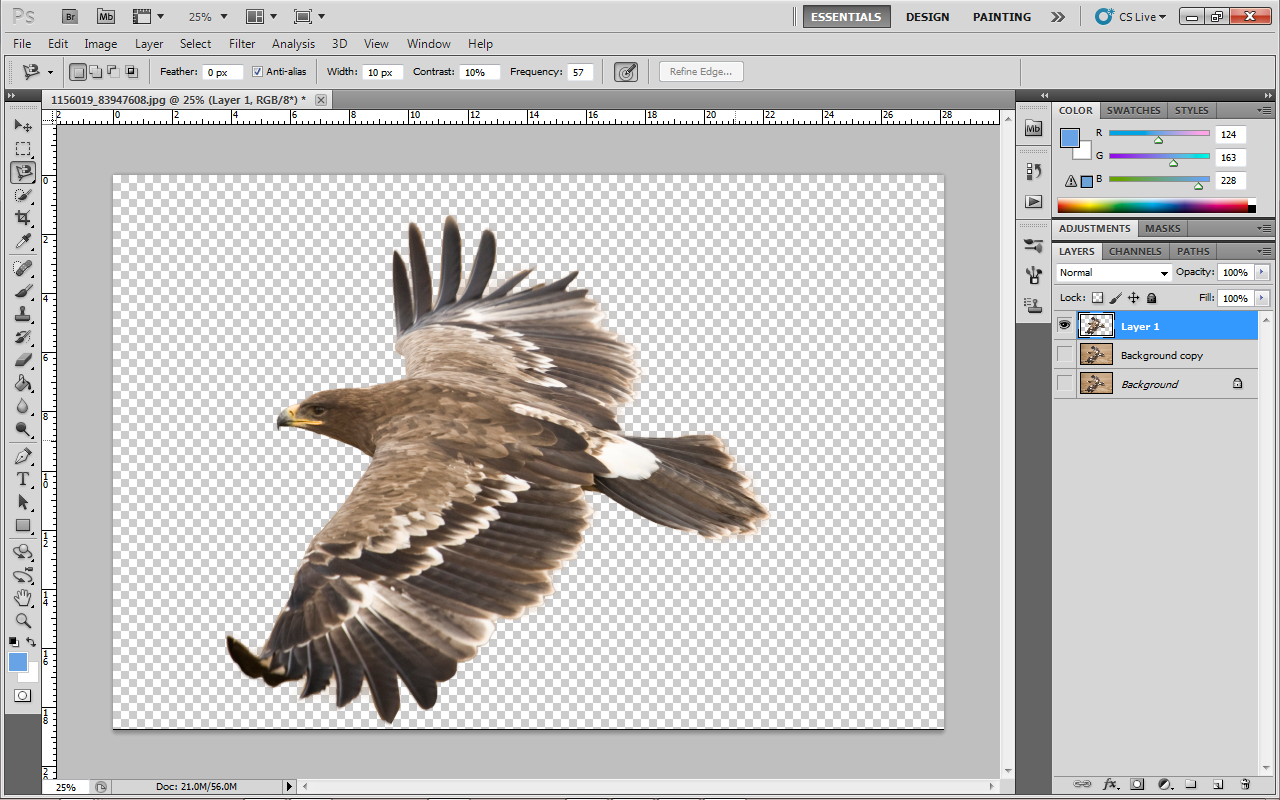1280x800 pixels.
Task: Expand the layer Opacity slider arrow
Action: [1261, 273]
